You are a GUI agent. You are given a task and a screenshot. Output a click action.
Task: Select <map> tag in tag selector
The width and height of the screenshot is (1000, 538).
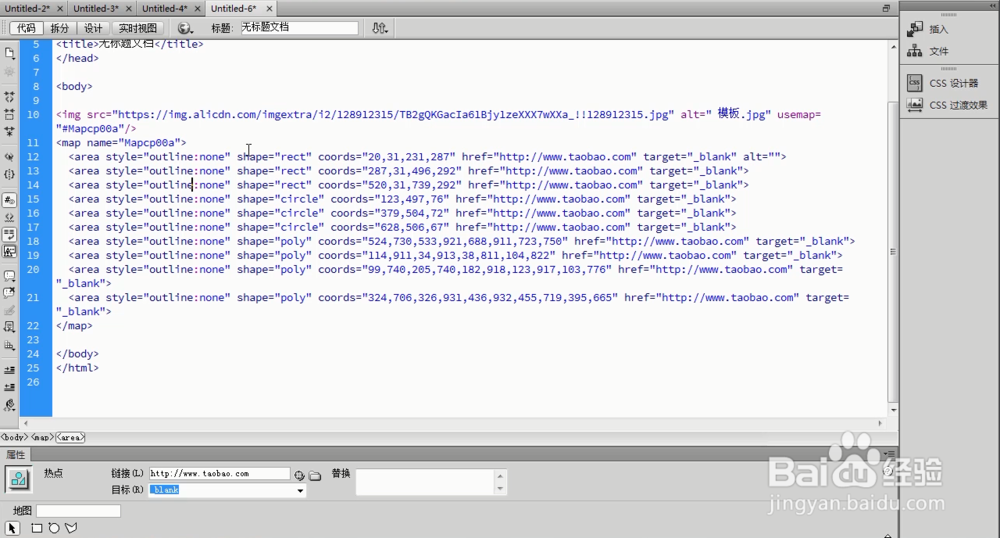pyautogui.click(x=41, y=437)
